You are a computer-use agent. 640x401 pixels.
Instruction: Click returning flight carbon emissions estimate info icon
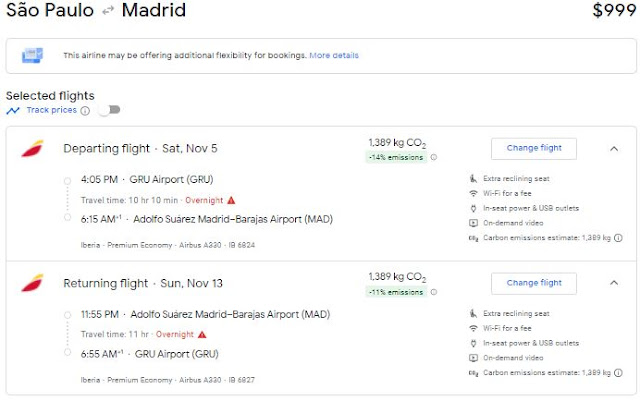[x=619, y=372]
